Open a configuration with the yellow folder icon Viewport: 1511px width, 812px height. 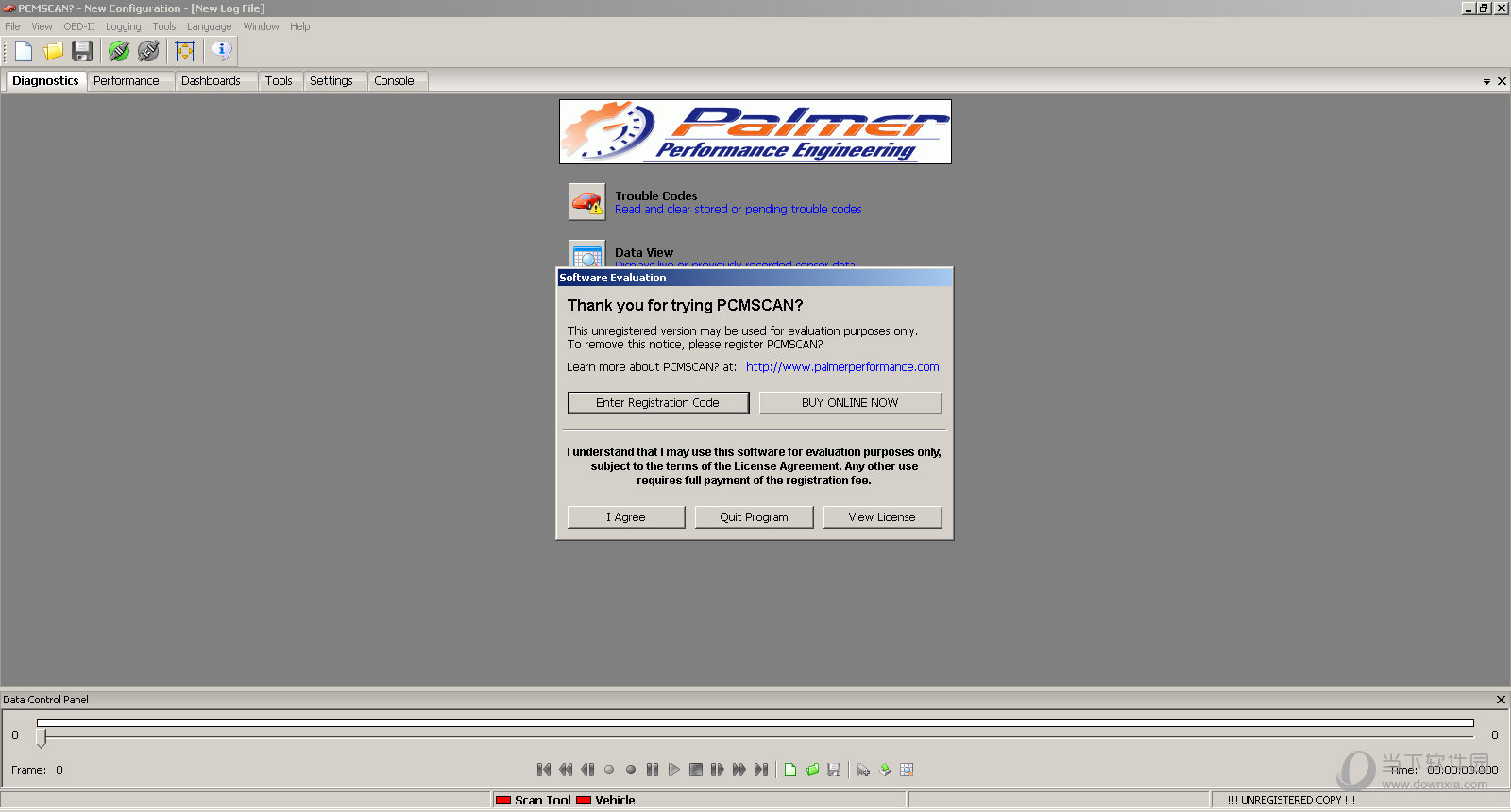pos(53,51)
